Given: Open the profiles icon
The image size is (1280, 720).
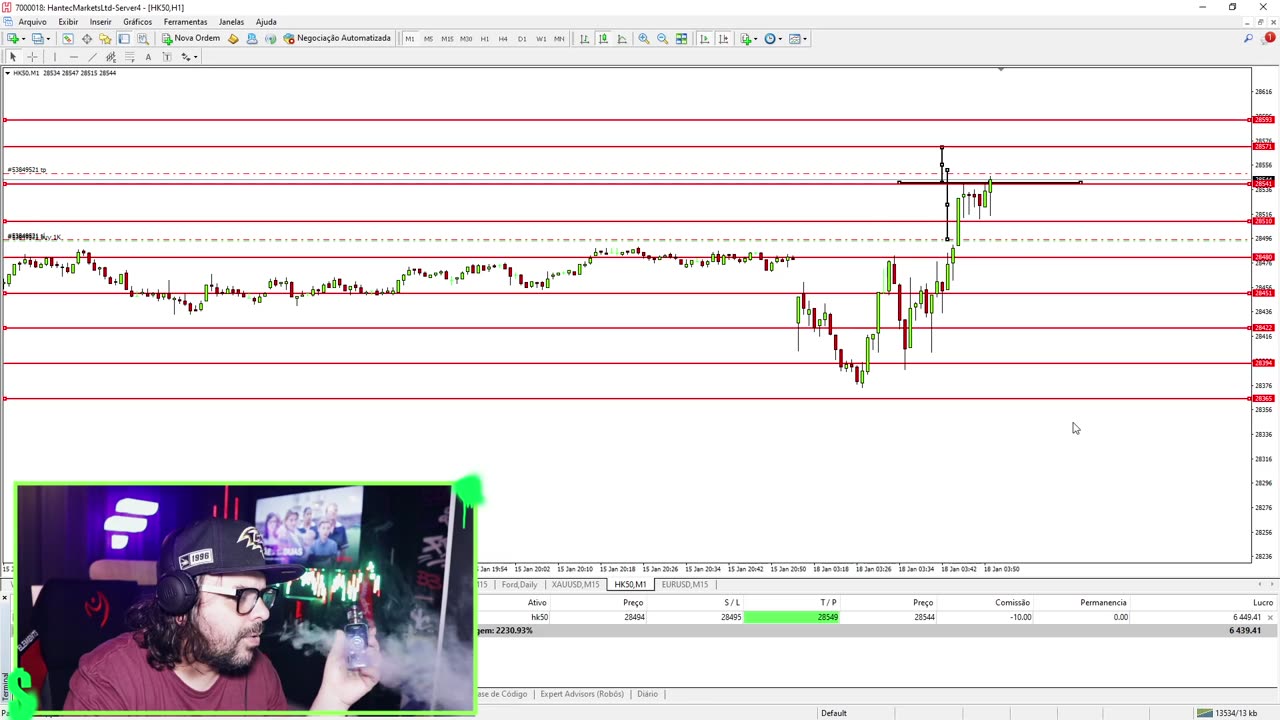Looking at the screenshot, I should [x=37, y=39].
